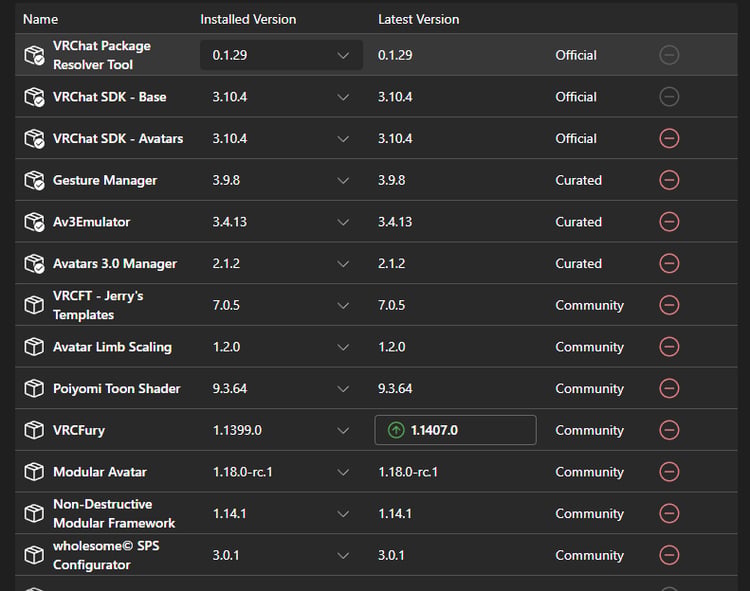Click latest version 3.4.13 of Av3Emulator
The height and width of the screenshot is (591, 750).
[x=395, y=222]
